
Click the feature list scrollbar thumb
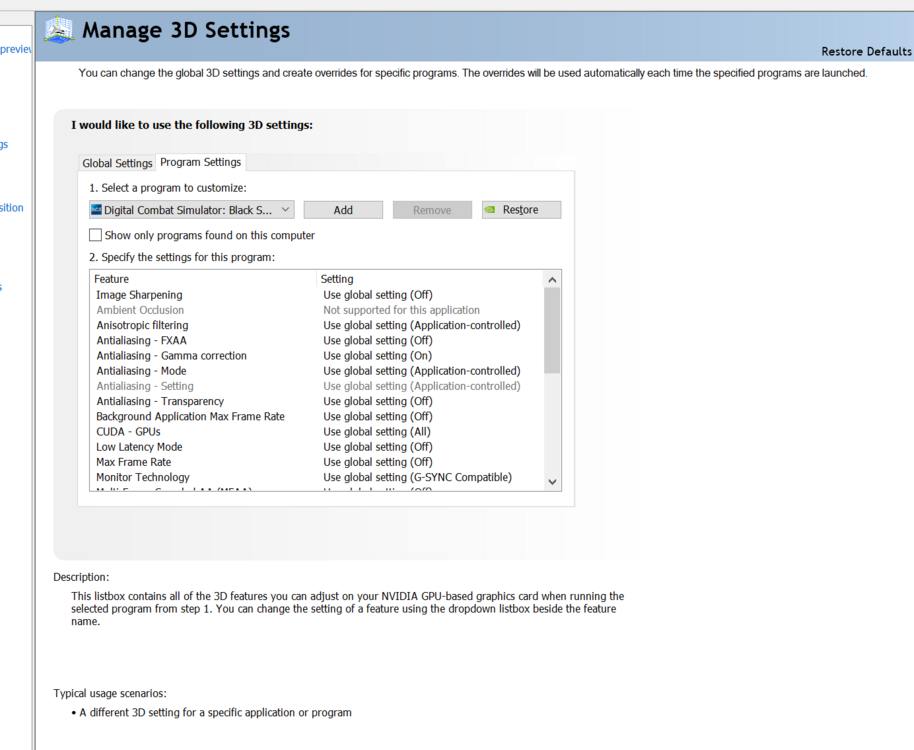point(552,330)
